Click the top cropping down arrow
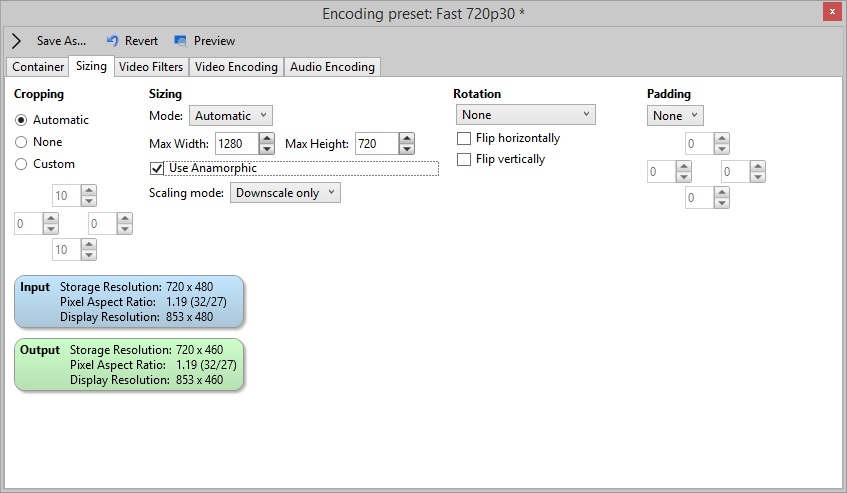The height and width of the screenshot is (493, 847). pos(89,201)
